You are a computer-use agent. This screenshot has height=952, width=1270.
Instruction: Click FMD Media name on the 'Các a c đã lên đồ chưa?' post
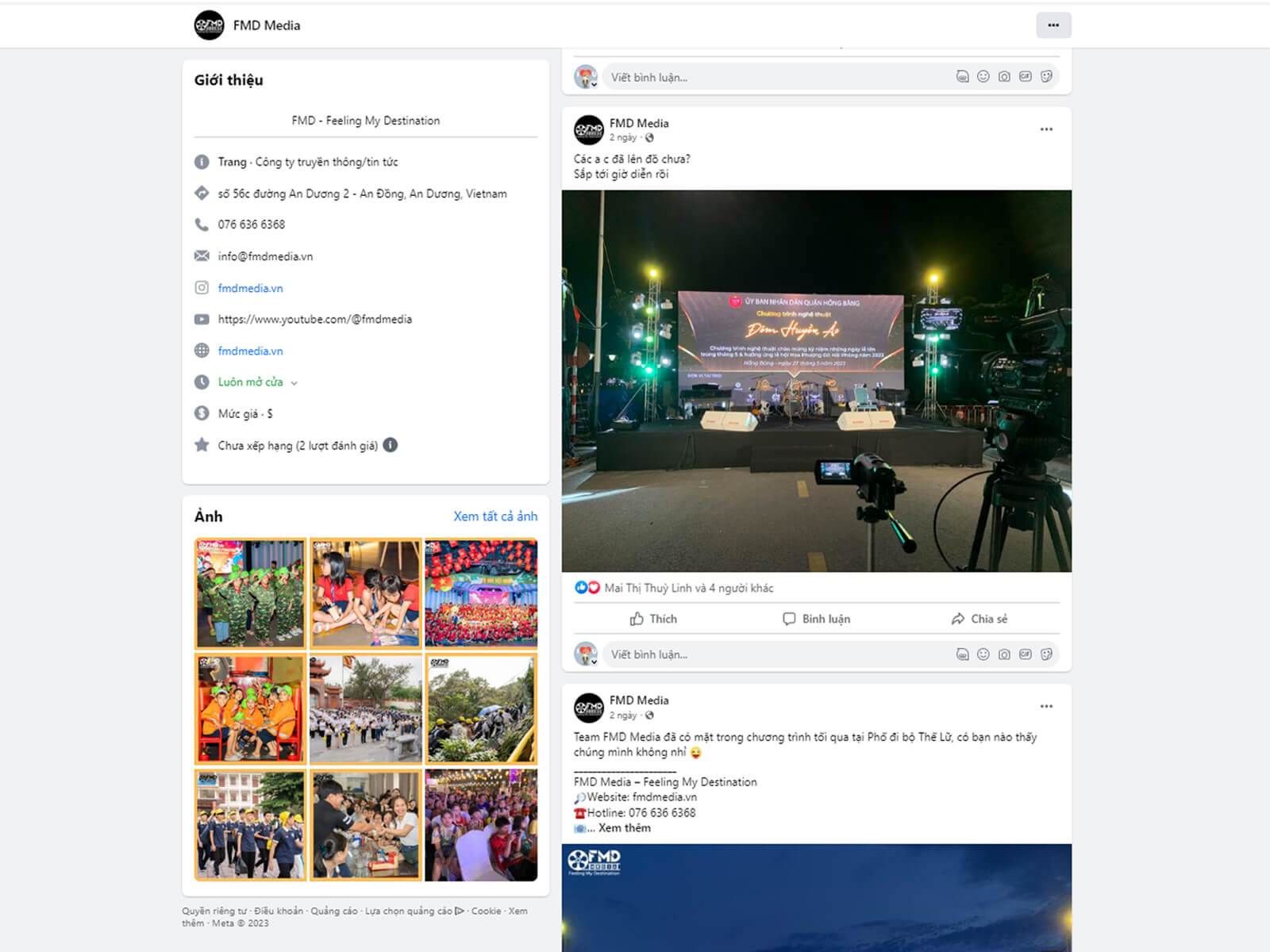639,123
